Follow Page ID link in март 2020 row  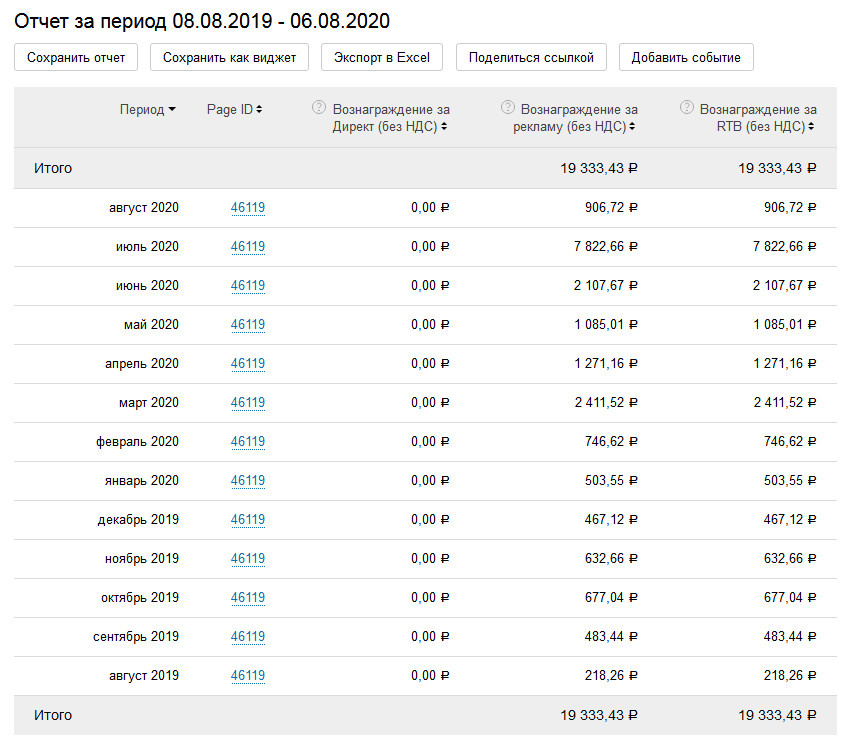(247, 403)
